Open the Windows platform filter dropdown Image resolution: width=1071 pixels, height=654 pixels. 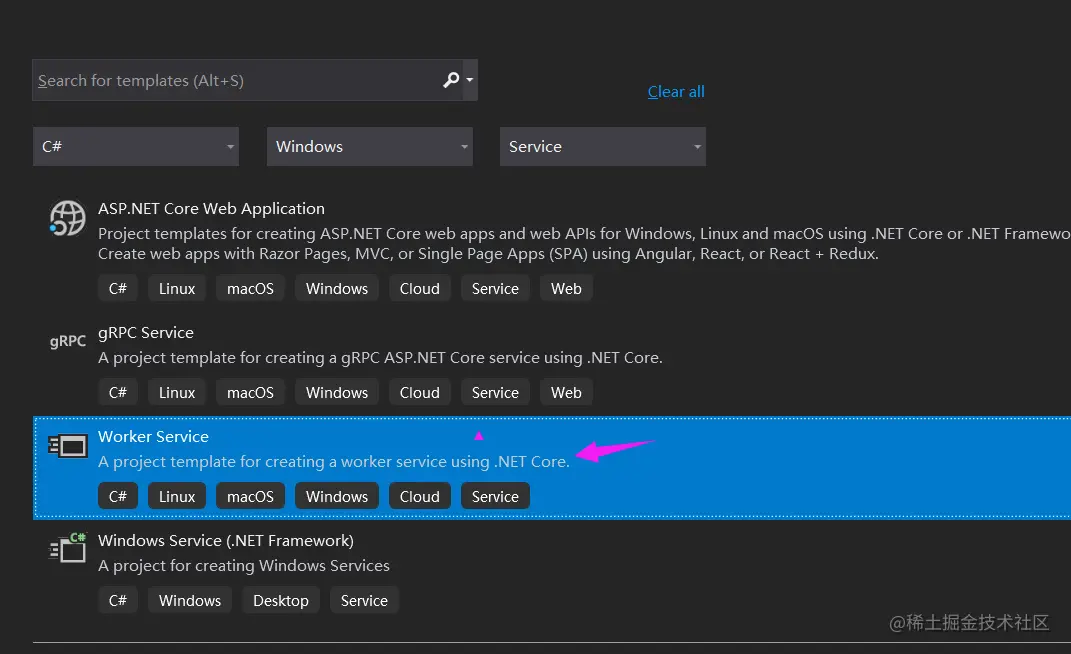[370, 146]
